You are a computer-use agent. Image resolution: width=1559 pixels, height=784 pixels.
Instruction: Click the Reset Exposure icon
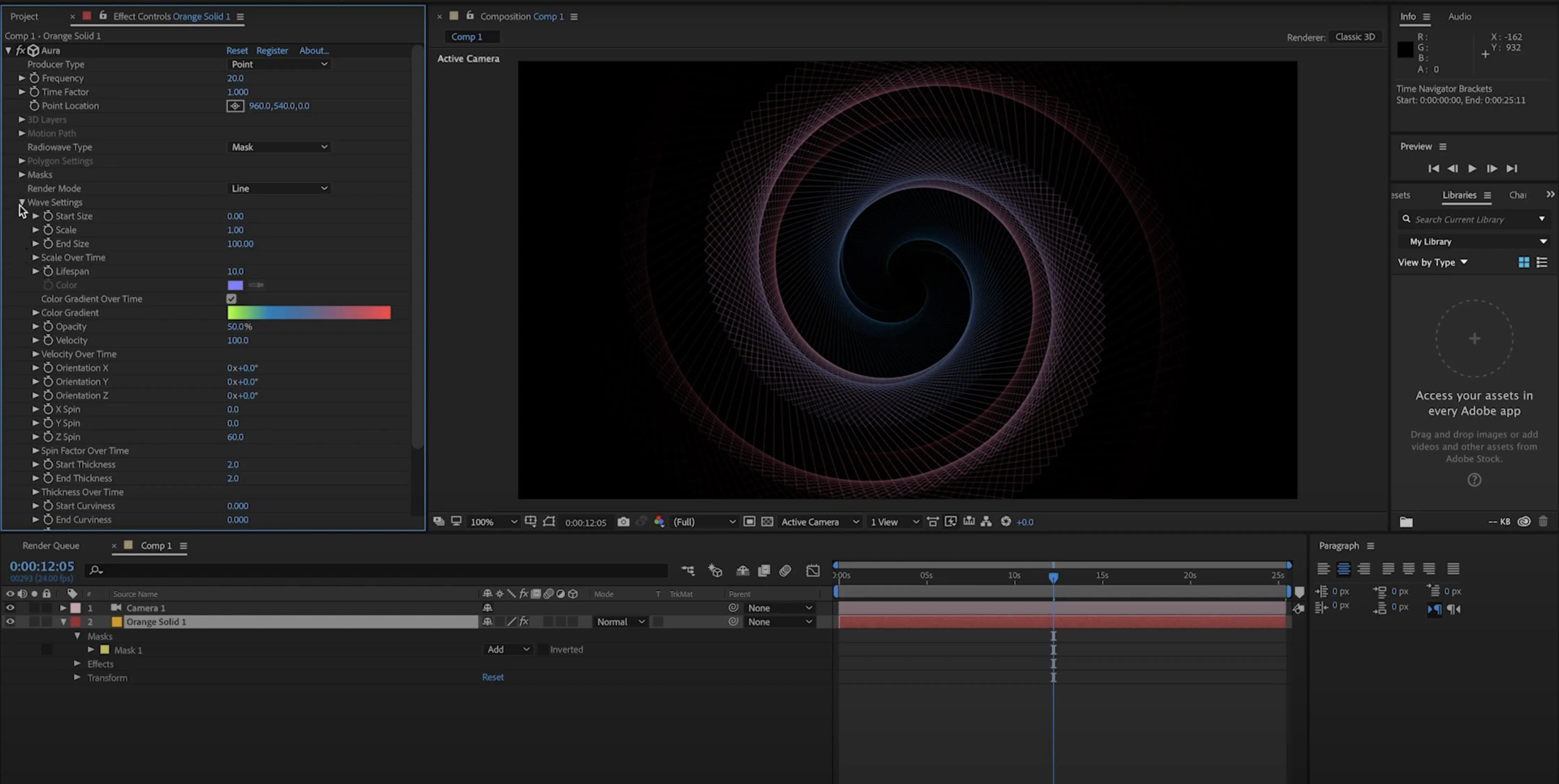(1006, 521)
